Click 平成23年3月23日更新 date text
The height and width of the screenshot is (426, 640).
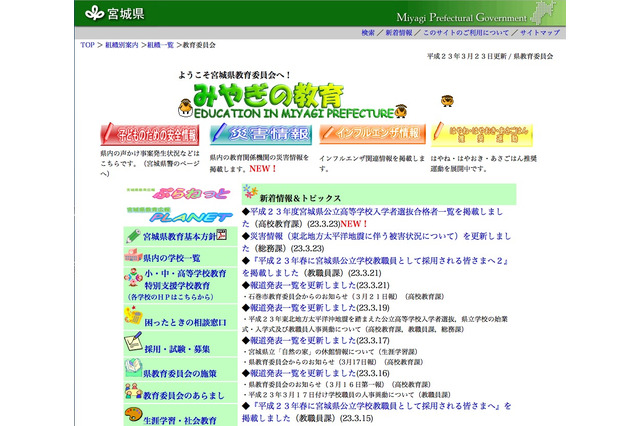click(467, 56)
